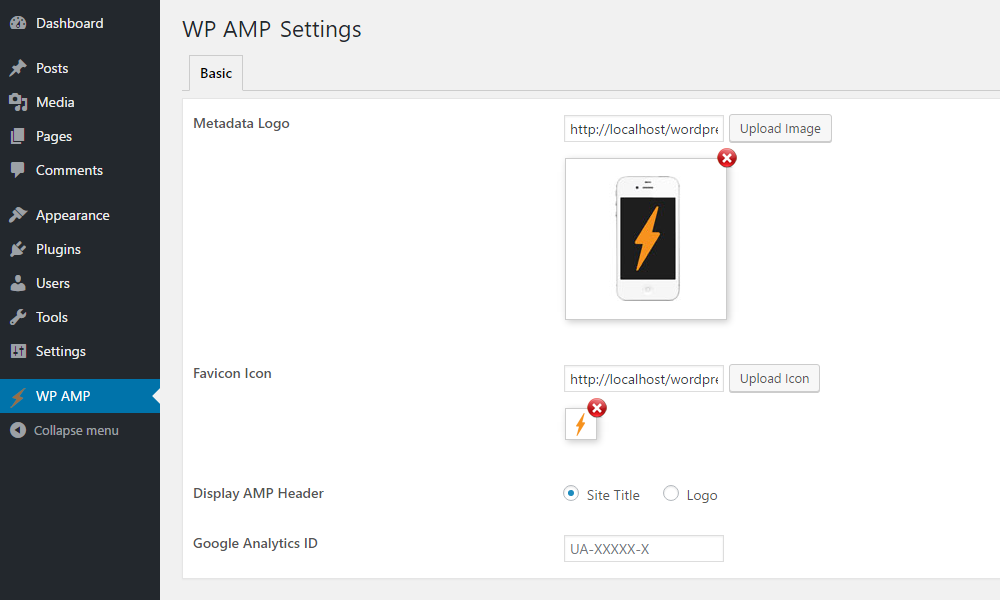Select the Logo radio option

pos(671,494)
